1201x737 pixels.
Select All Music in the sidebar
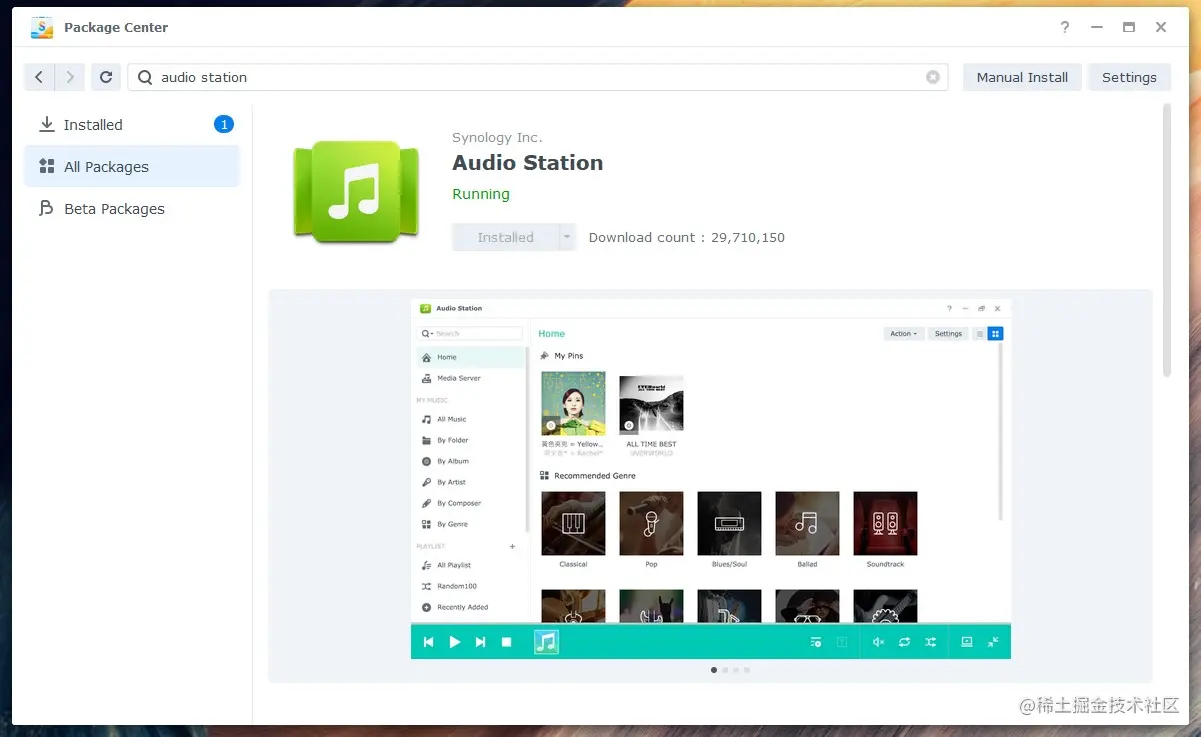[453, 419]
